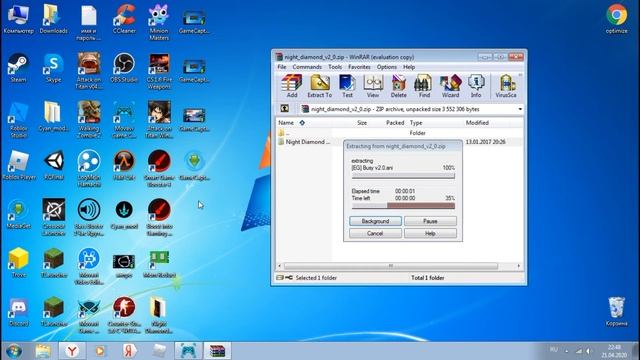Open Windows Explorer from the taskbar
Screen dimensions: 640x360
pyautogui.click(x=43, y=351)
